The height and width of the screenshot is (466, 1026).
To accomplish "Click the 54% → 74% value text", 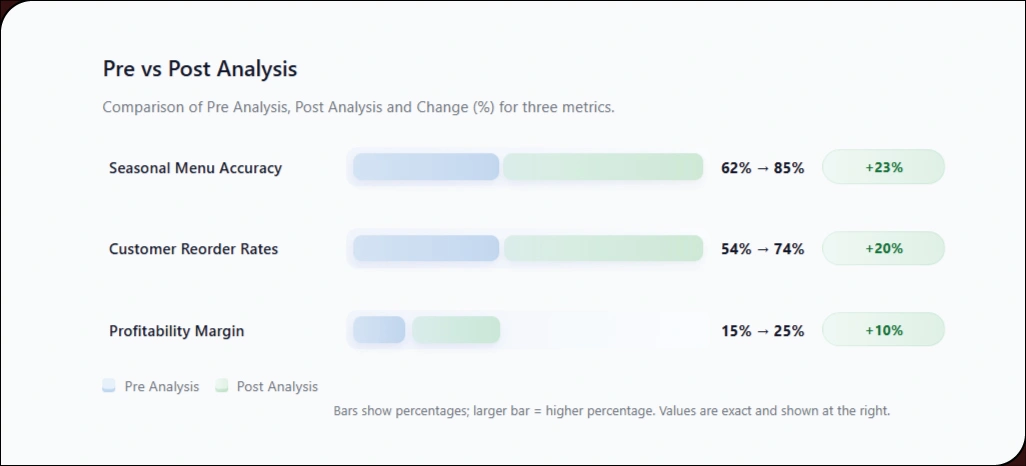I will click(762, 249).
